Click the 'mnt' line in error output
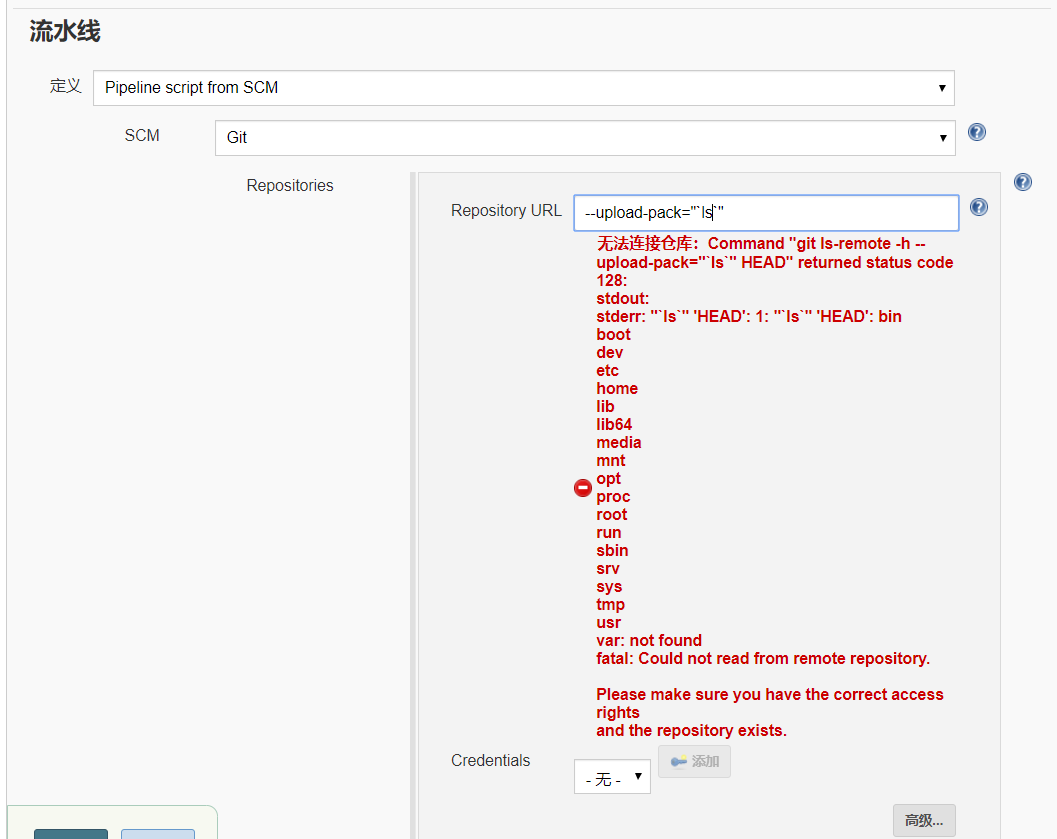Viewport: 1057px width, 839px height. 611,461
